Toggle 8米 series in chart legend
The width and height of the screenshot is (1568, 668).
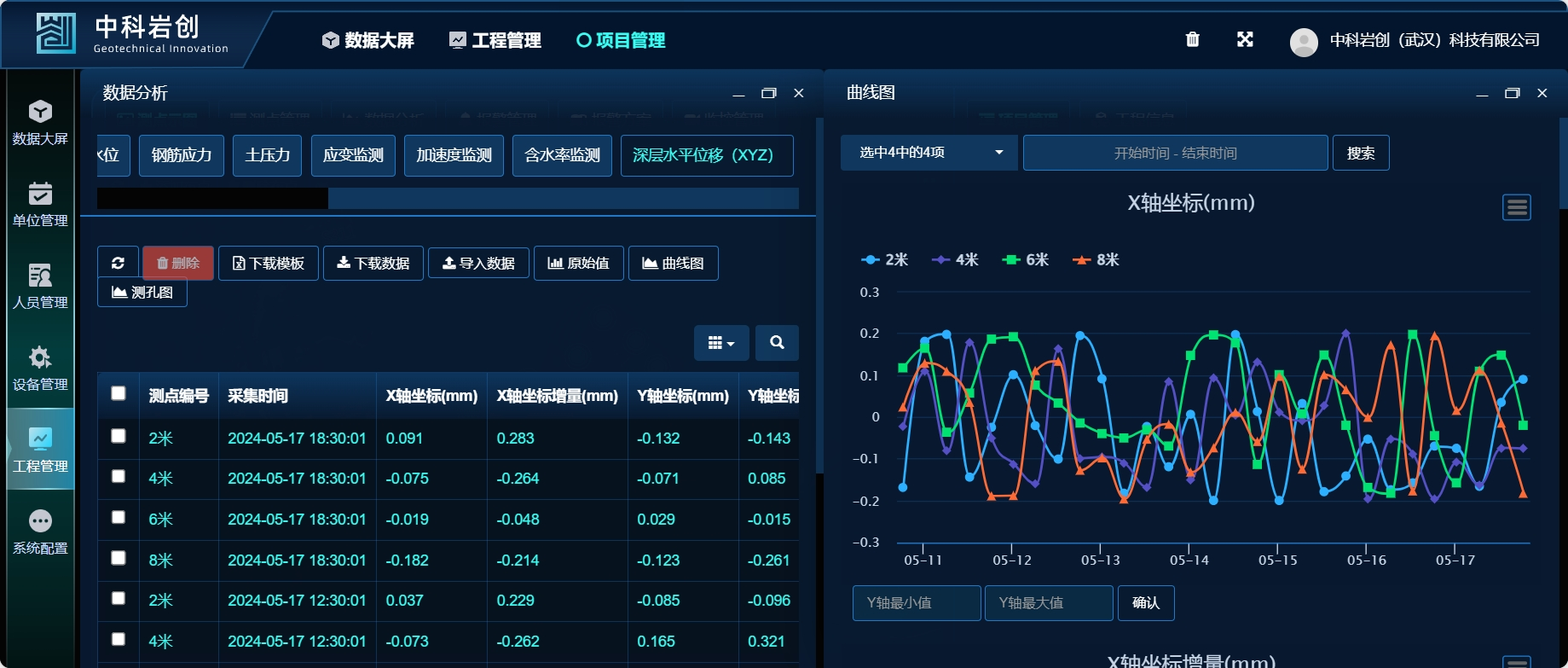1096,259
